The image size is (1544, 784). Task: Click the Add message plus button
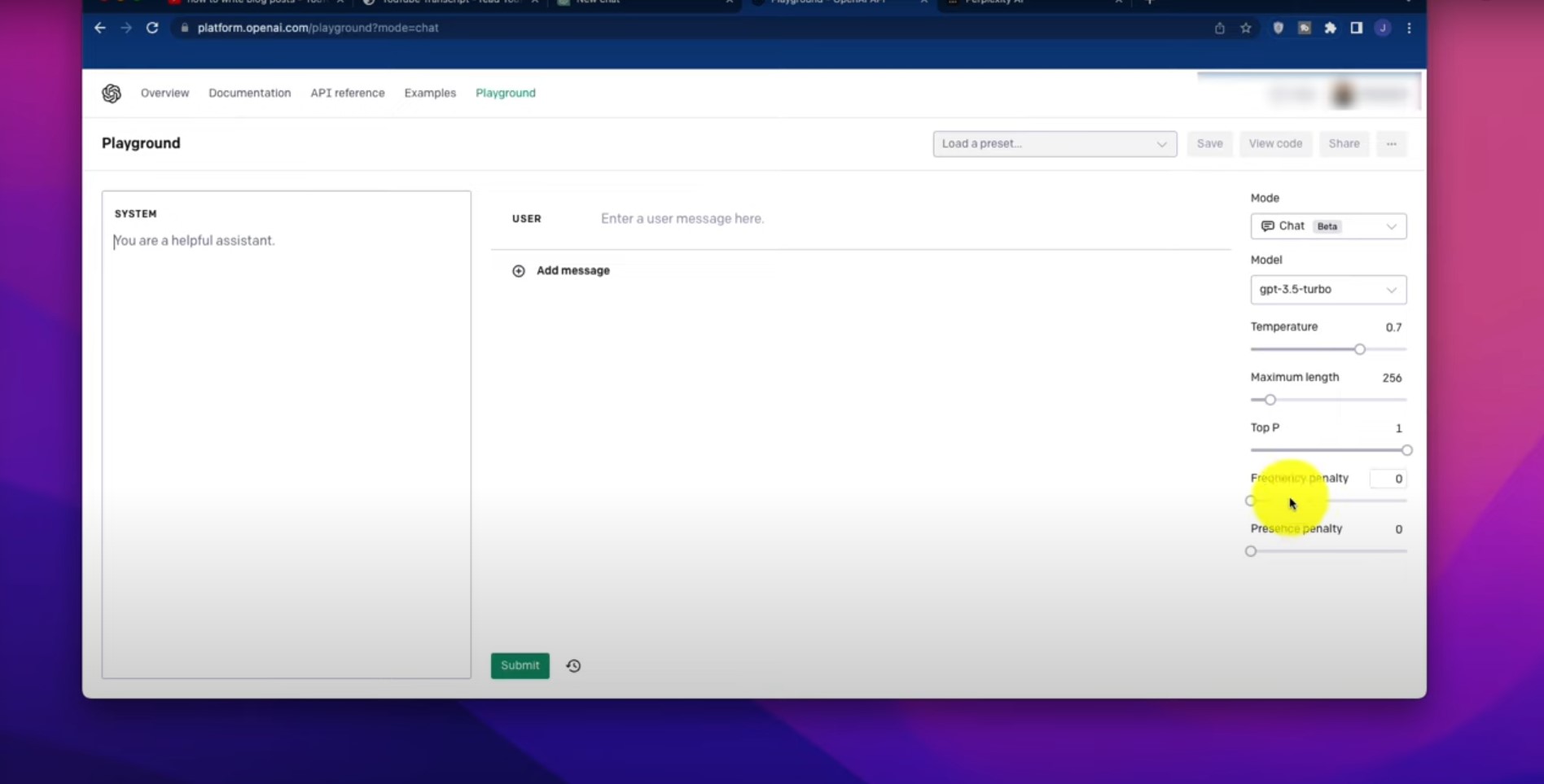coord(519,270)
